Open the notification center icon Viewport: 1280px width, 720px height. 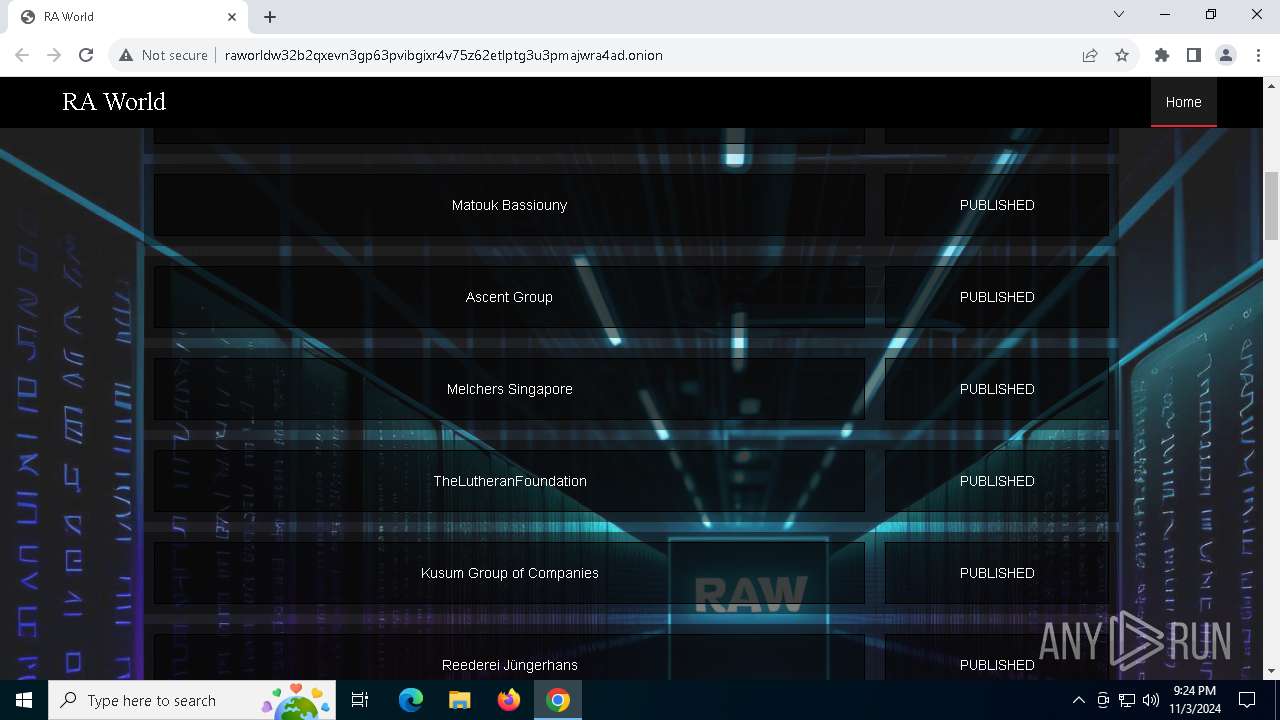pos(1247,700)
